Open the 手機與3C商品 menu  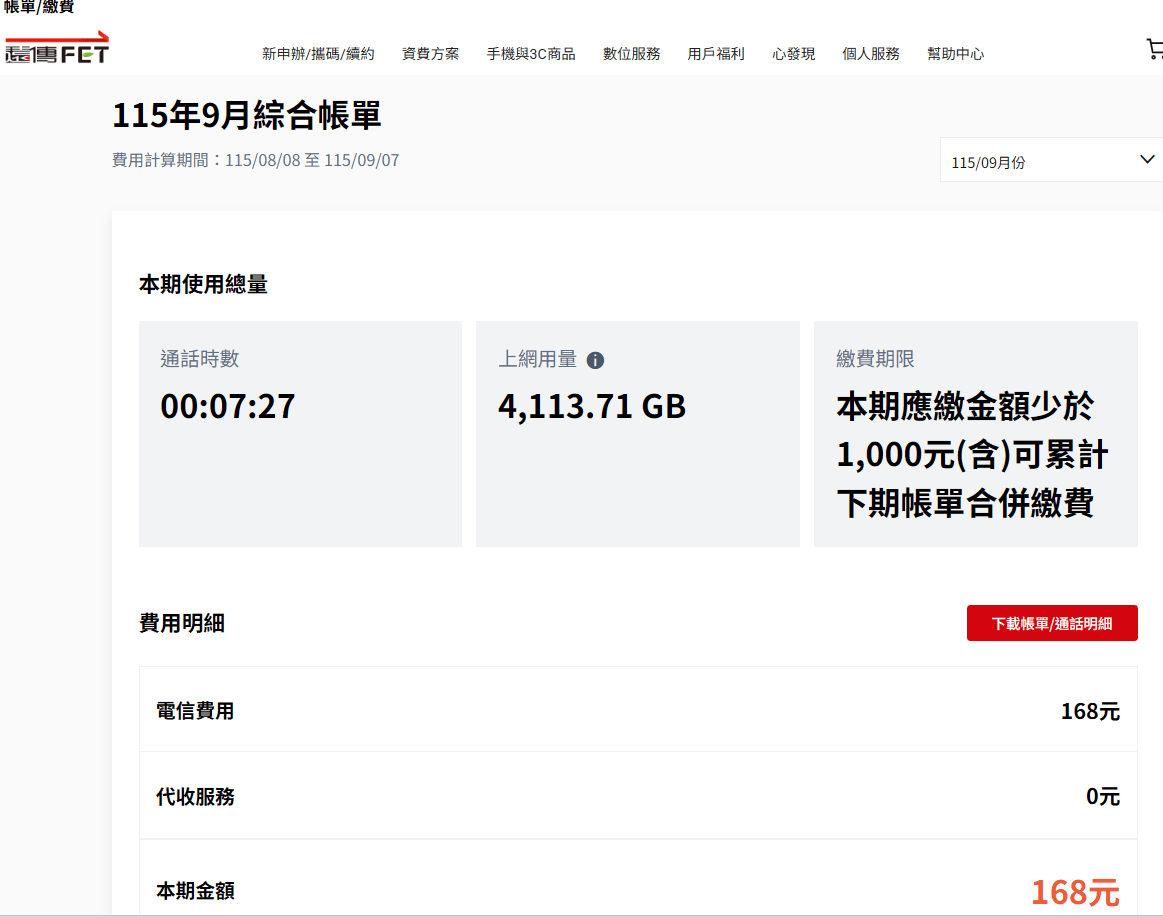point(531,54)
